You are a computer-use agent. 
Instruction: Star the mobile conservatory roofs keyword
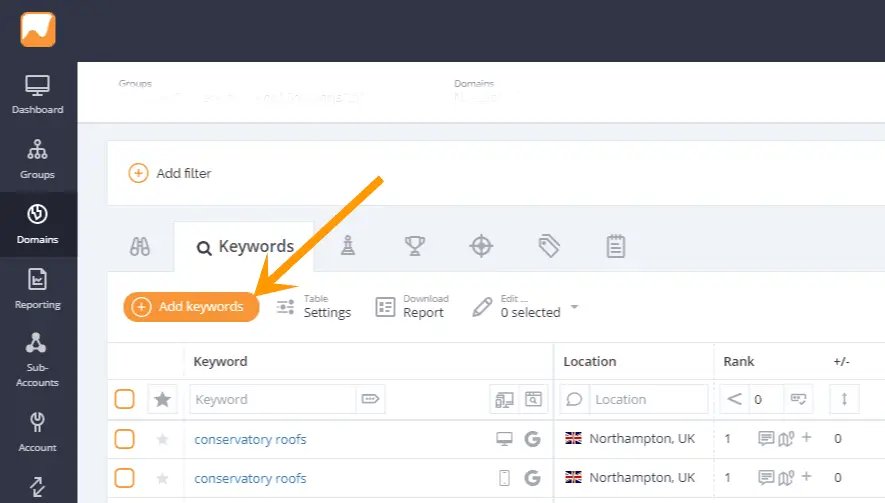163,478
